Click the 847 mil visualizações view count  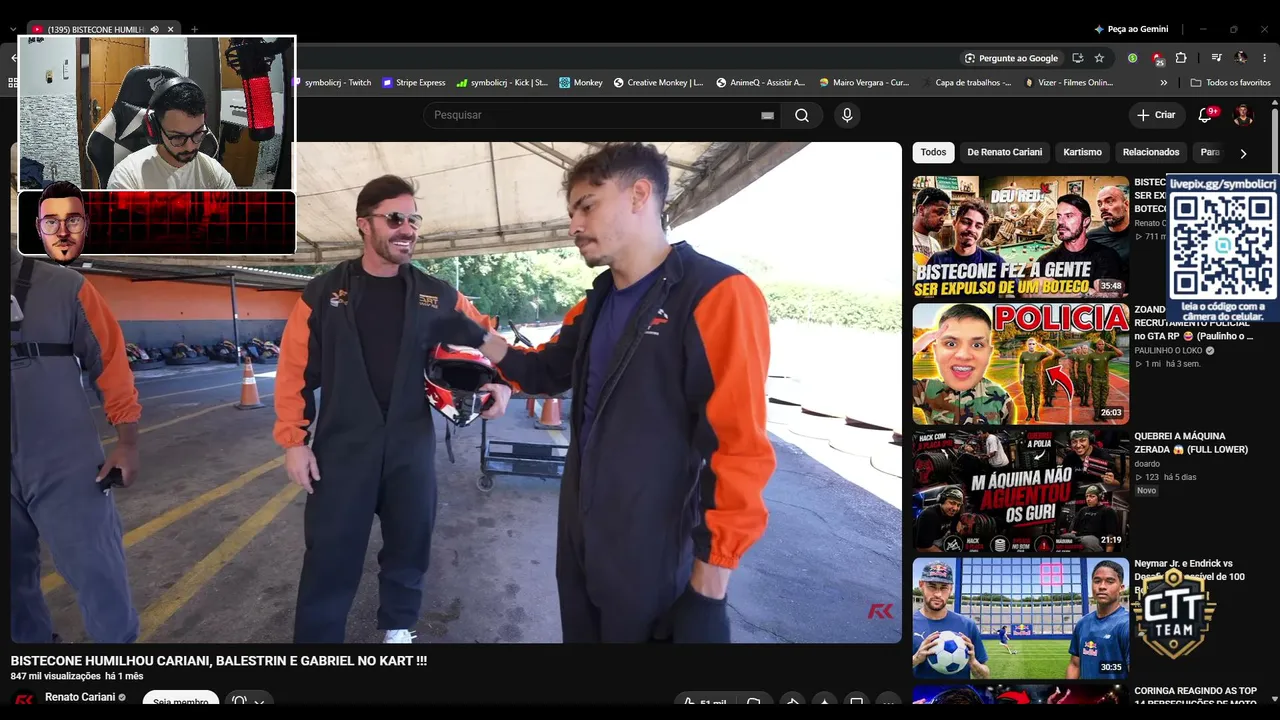coord(56,677)
